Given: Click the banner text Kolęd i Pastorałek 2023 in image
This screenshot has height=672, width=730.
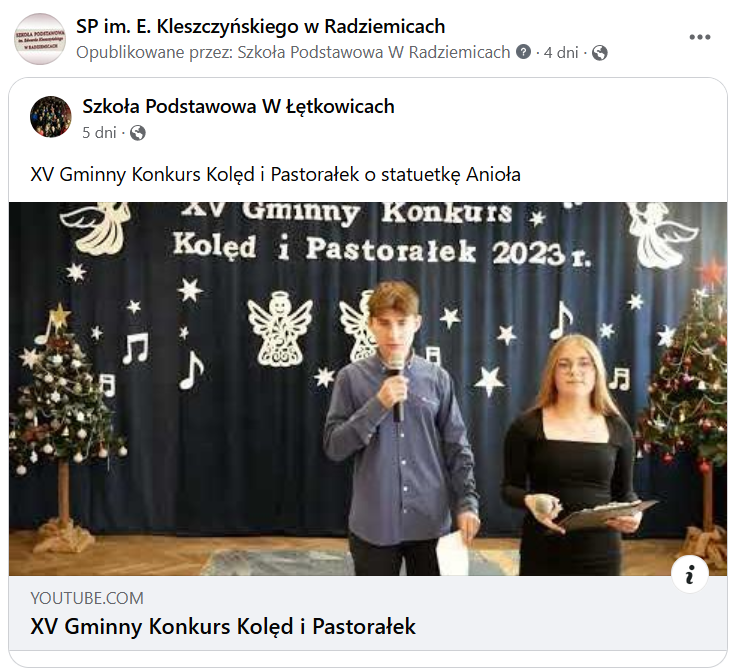Looking at the screenshot, I should (382, 249).
